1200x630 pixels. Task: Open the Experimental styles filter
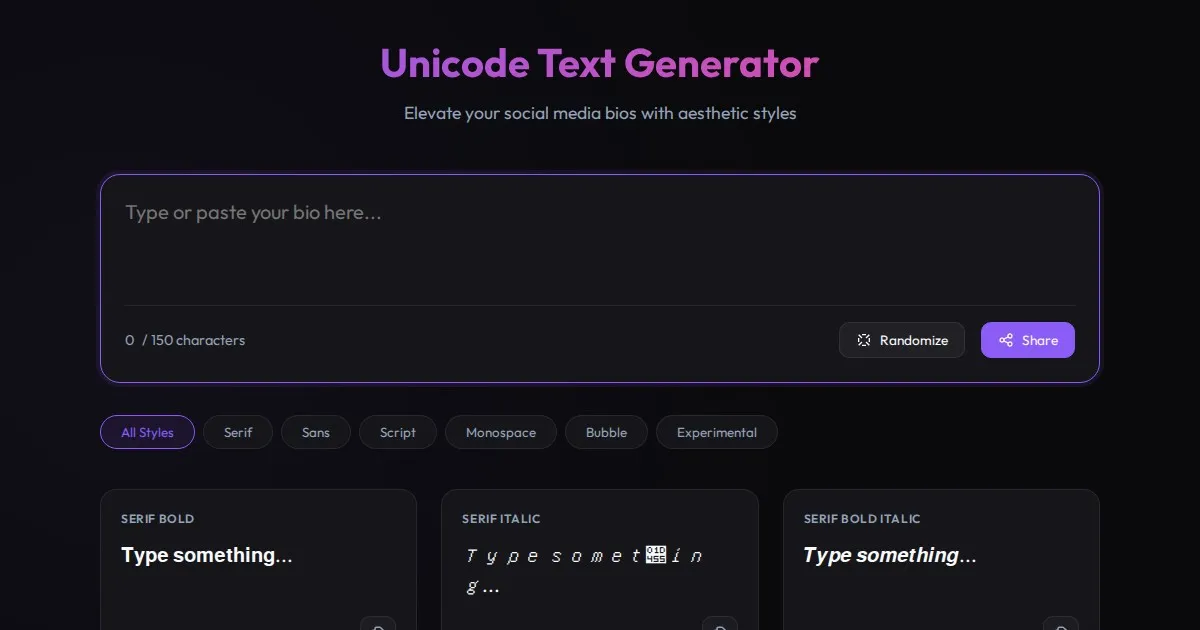pyautogui.click(x=717, y=432)
